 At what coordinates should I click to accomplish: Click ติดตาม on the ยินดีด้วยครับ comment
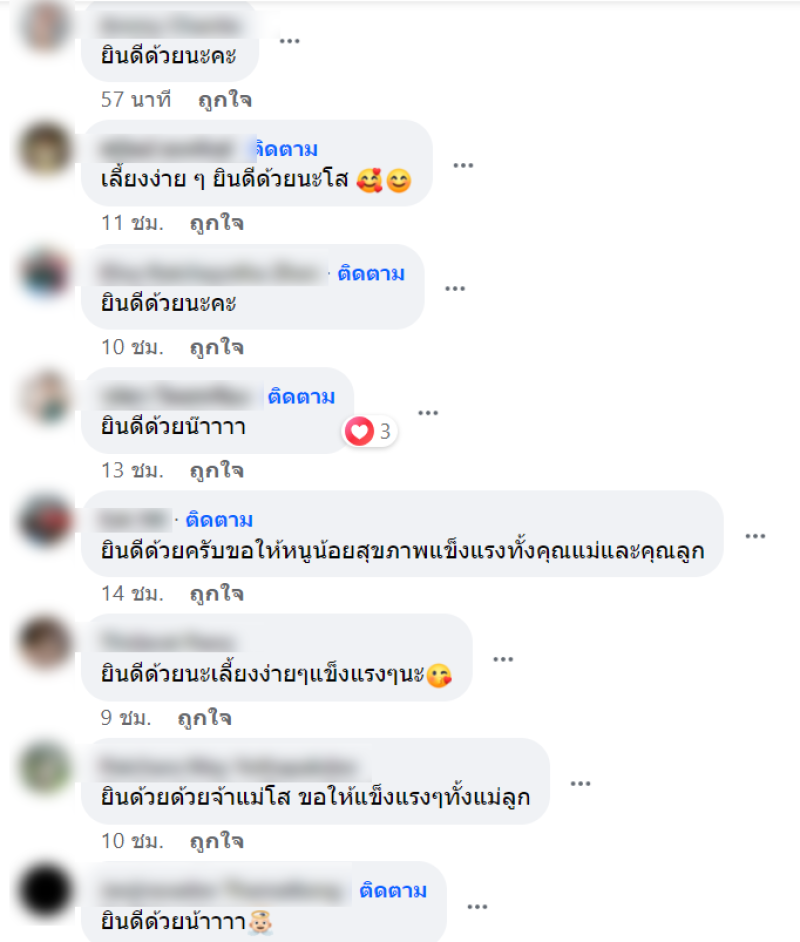219,520
